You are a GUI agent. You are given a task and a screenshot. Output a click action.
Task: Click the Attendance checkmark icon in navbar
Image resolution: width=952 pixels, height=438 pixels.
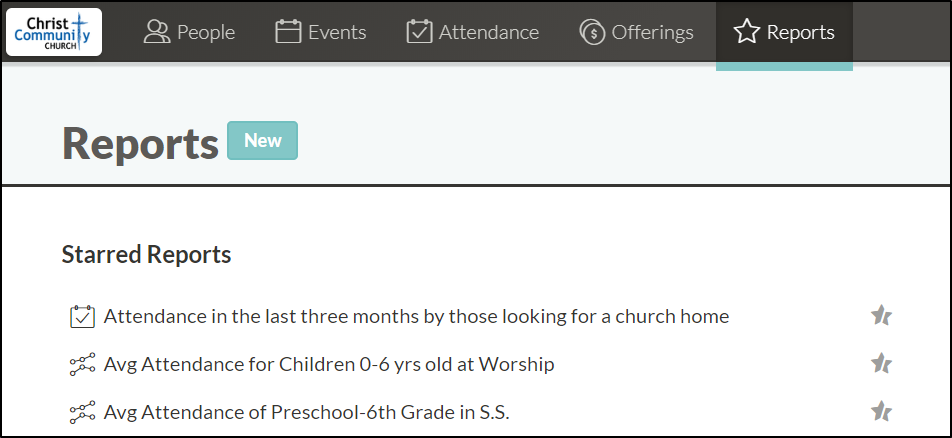(x=419, y=32)
